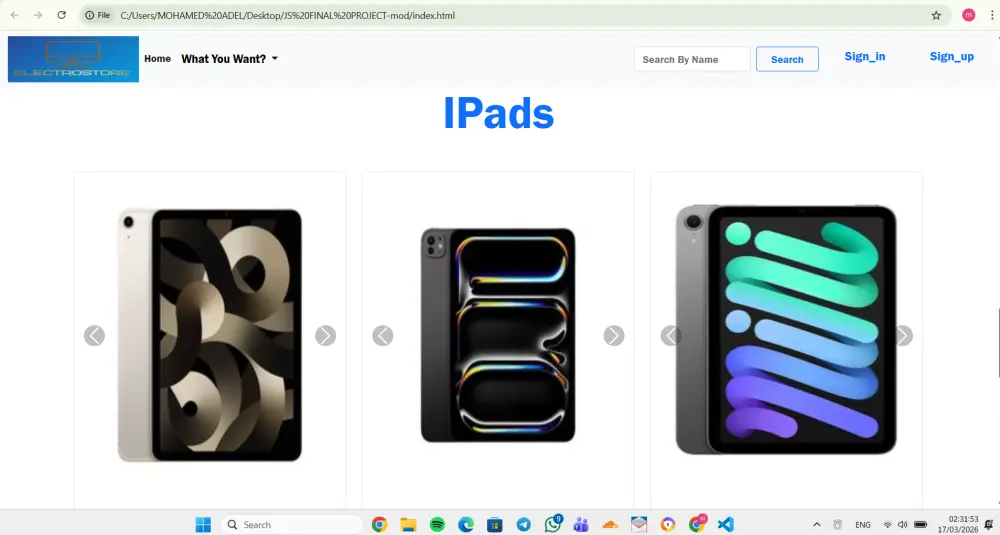Select the address bar URL
The image size is (1000, 535).
point(287,15)
